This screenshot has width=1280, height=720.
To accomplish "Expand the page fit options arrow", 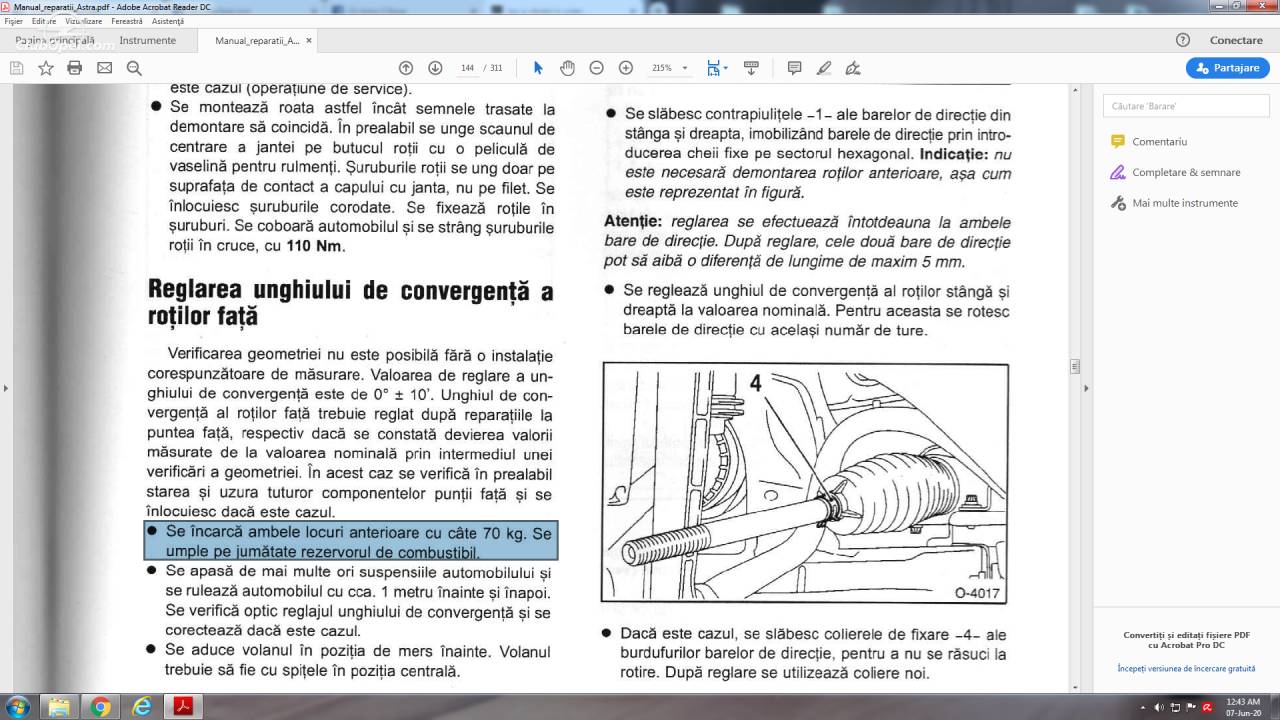I will pos(725,68).
